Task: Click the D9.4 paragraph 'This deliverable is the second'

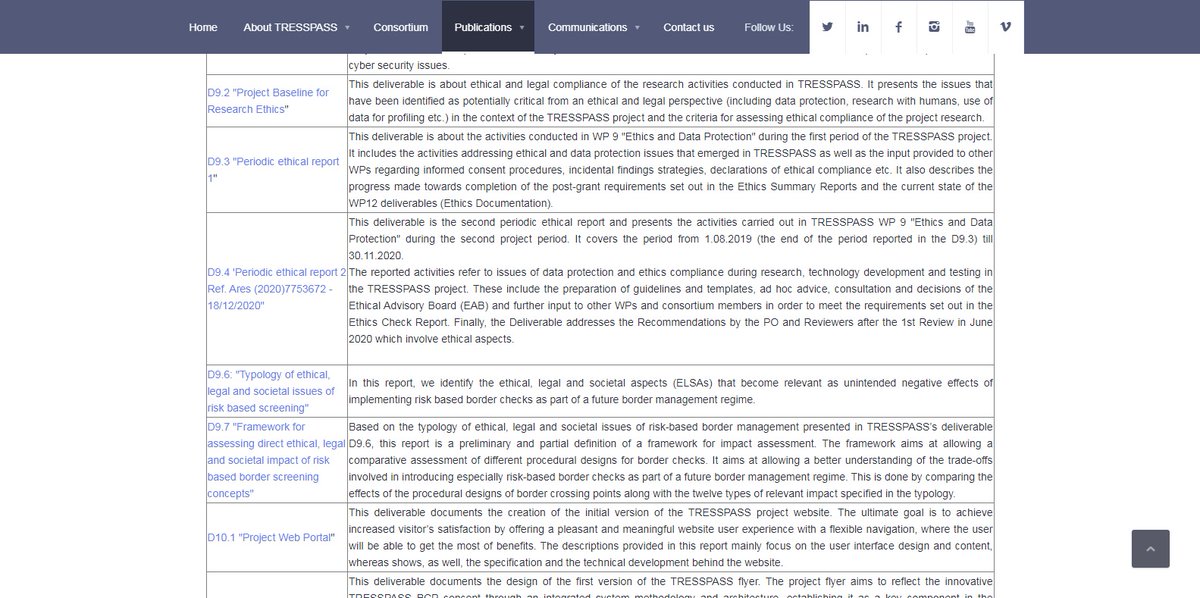Action: (670, 238)
